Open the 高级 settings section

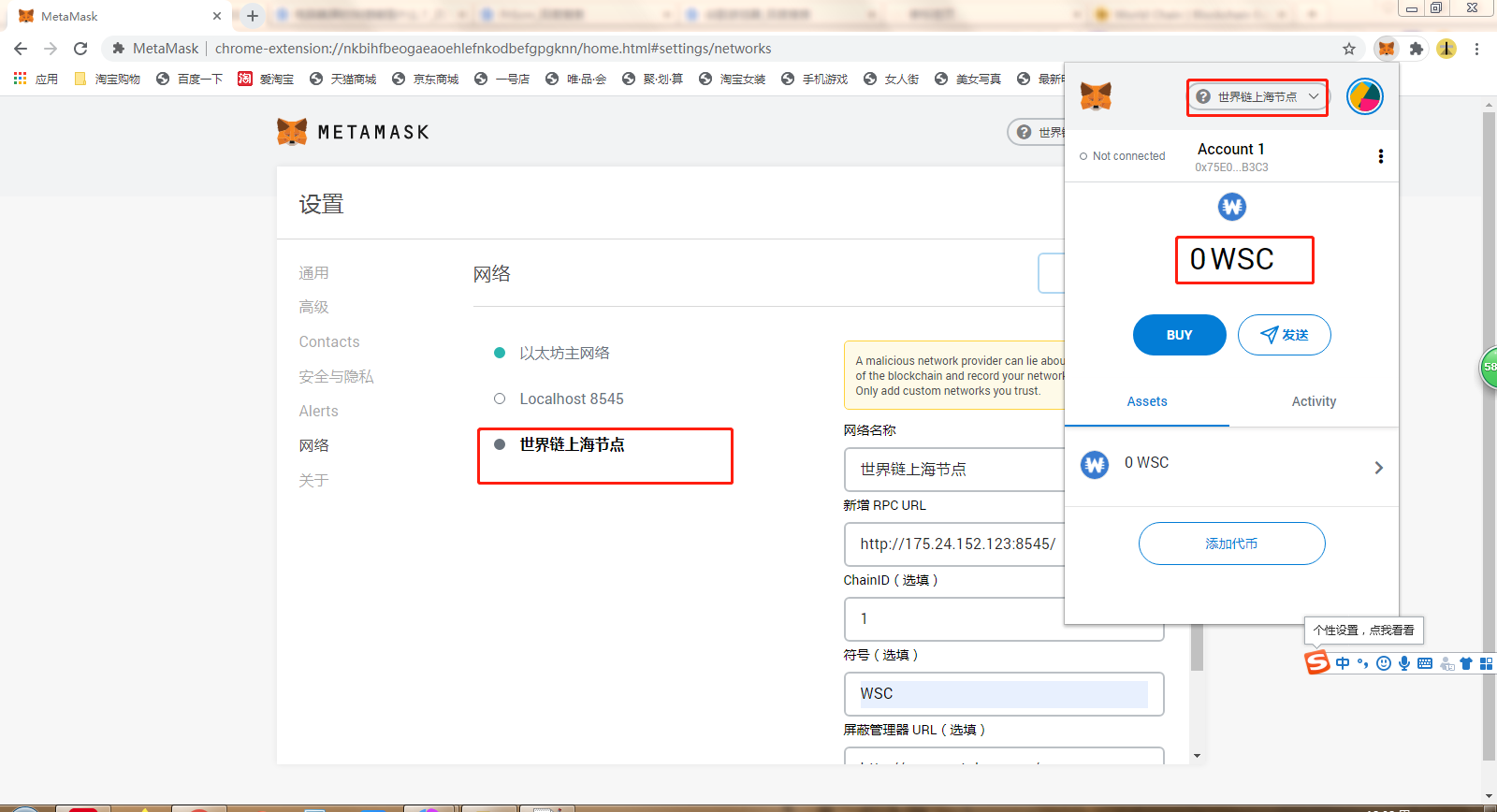[x=313, y=307]
